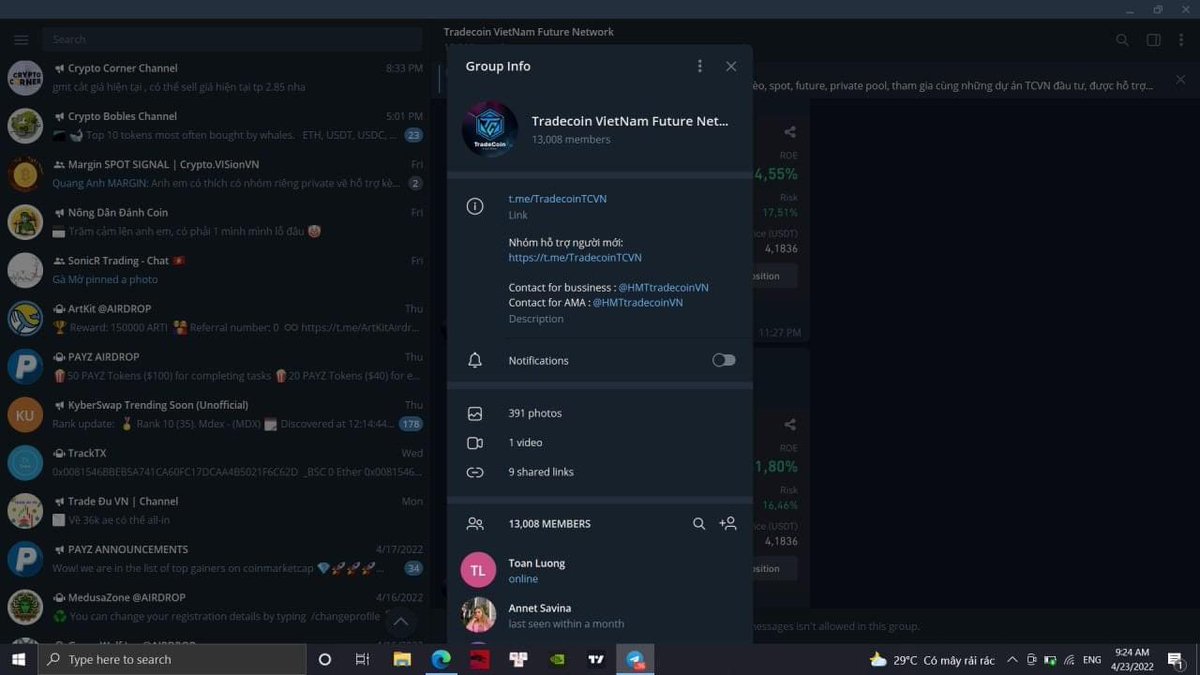Open the Crypto Bobles Channel chat

[x=215, y=126]
